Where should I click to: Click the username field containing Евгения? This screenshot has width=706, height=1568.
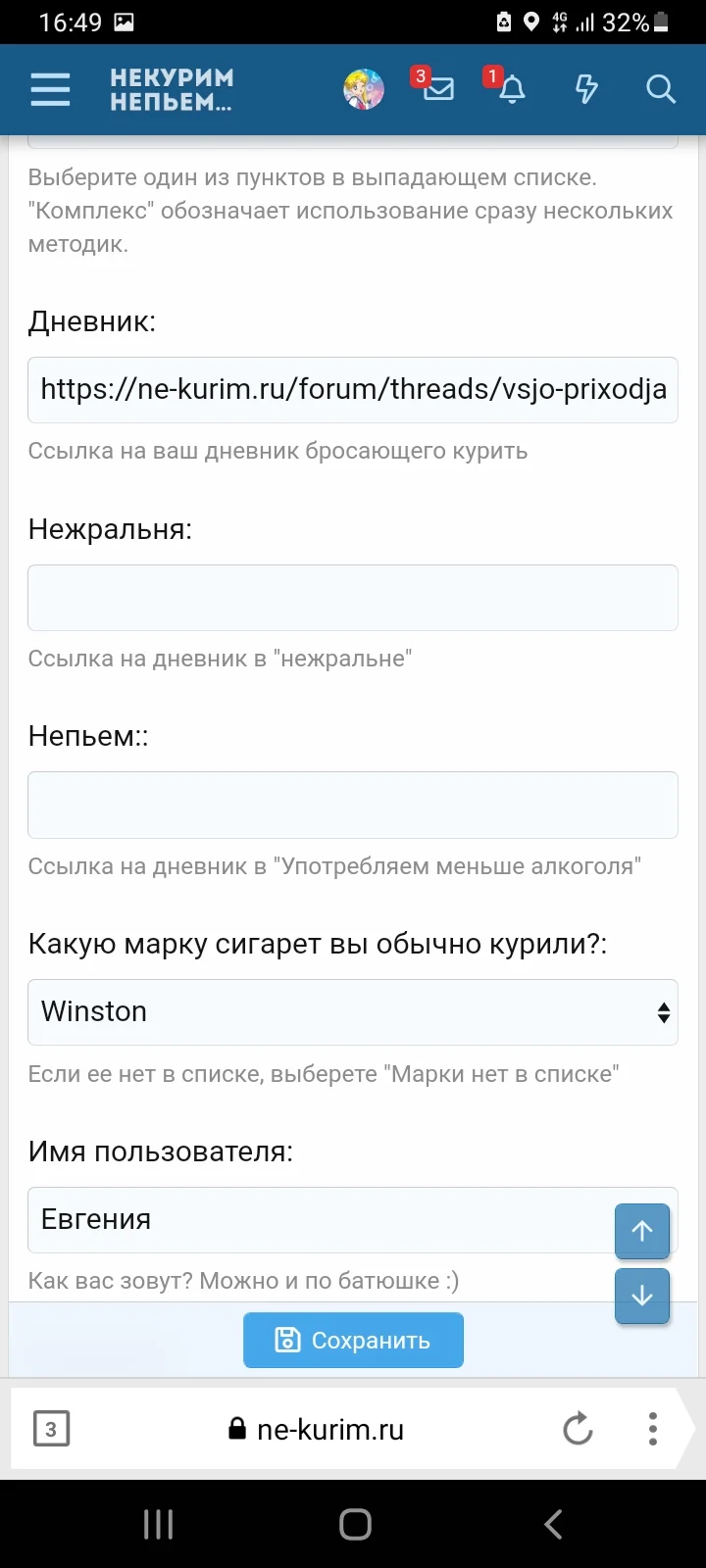point(294,1219)
